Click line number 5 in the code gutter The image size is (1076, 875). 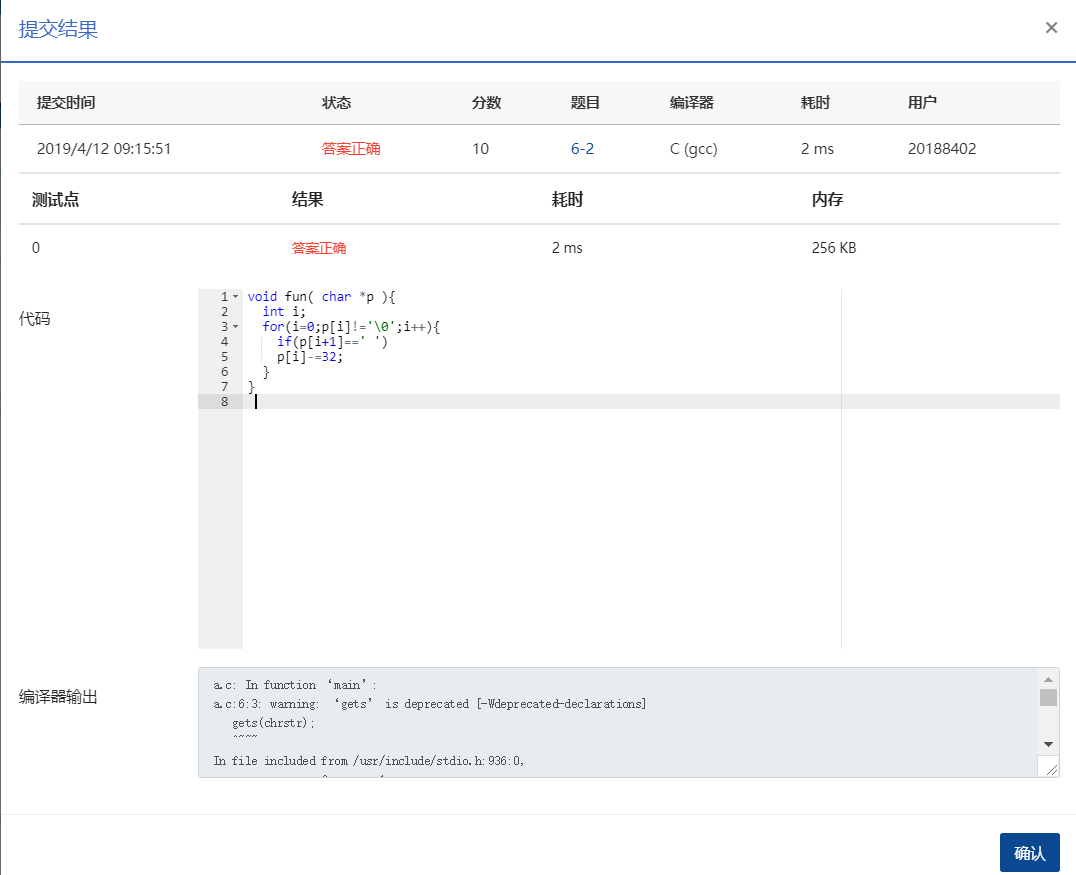pos(224,357)
